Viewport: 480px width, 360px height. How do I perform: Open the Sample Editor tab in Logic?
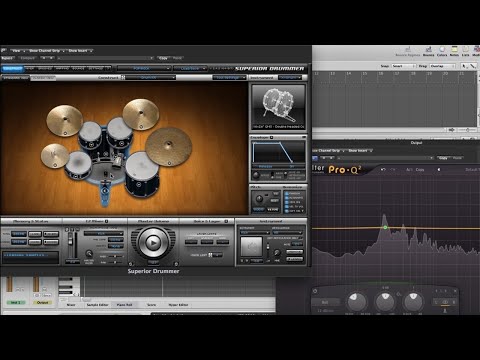[97, 305]
